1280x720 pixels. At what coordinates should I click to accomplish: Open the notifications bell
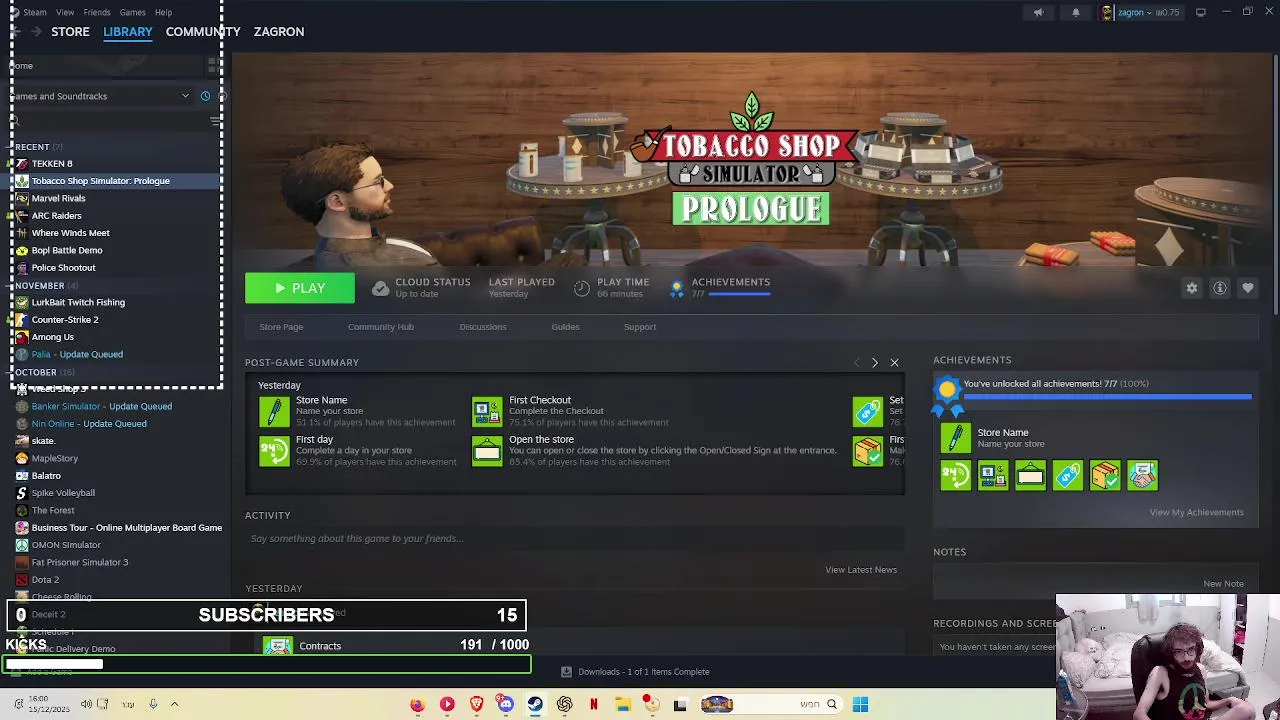(x=1076, y=13)
